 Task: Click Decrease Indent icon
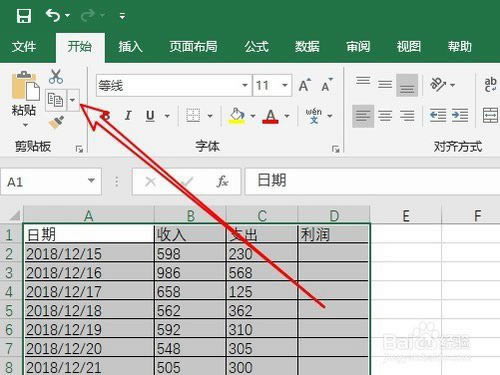[438, 116]
